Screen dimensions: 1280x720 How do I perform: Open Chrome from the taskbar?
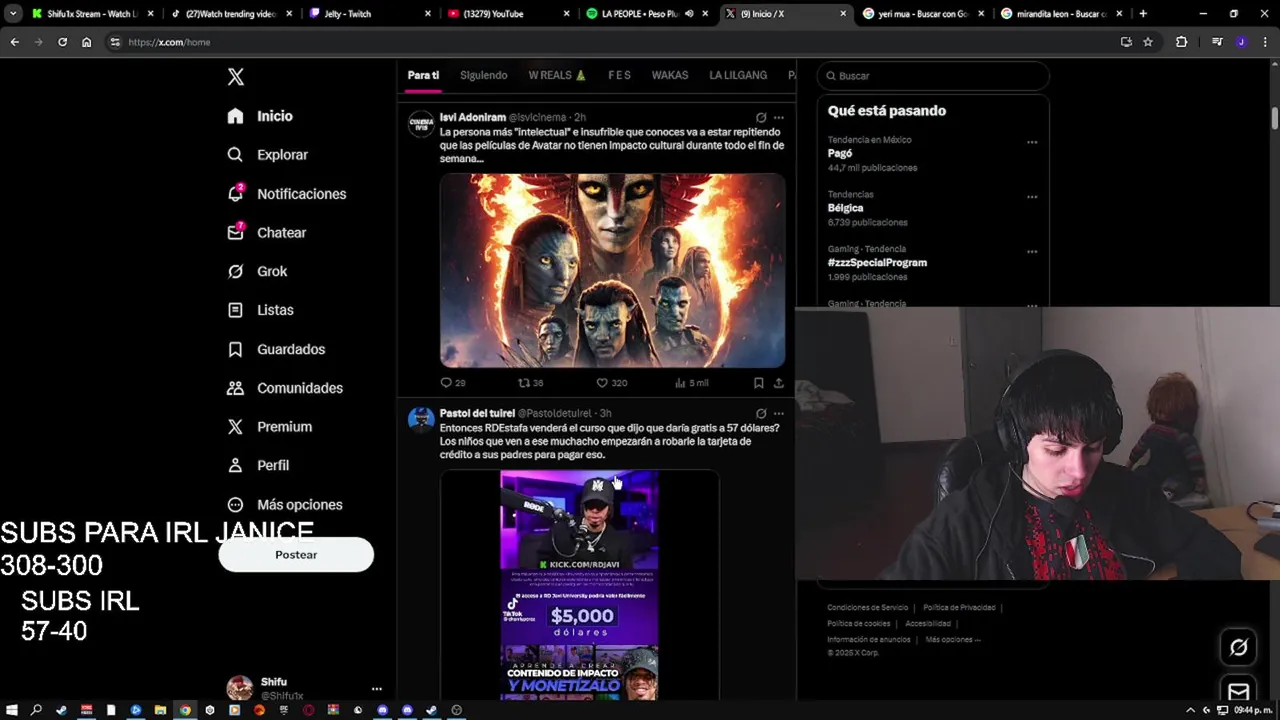(185, 710)
